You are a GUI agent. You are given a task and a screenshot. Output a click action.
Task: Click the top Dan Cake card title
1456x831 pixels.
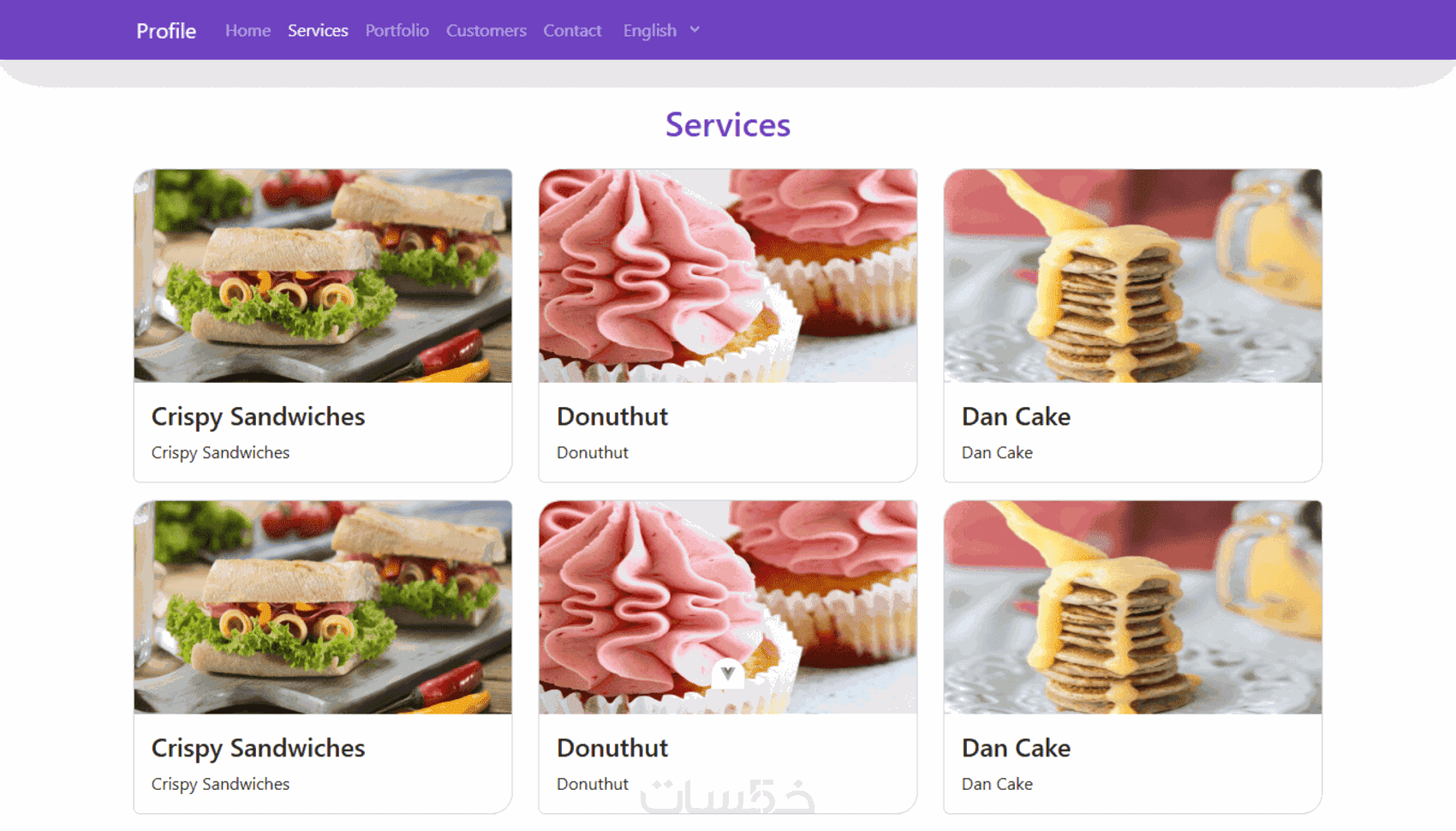(1016, 416)
